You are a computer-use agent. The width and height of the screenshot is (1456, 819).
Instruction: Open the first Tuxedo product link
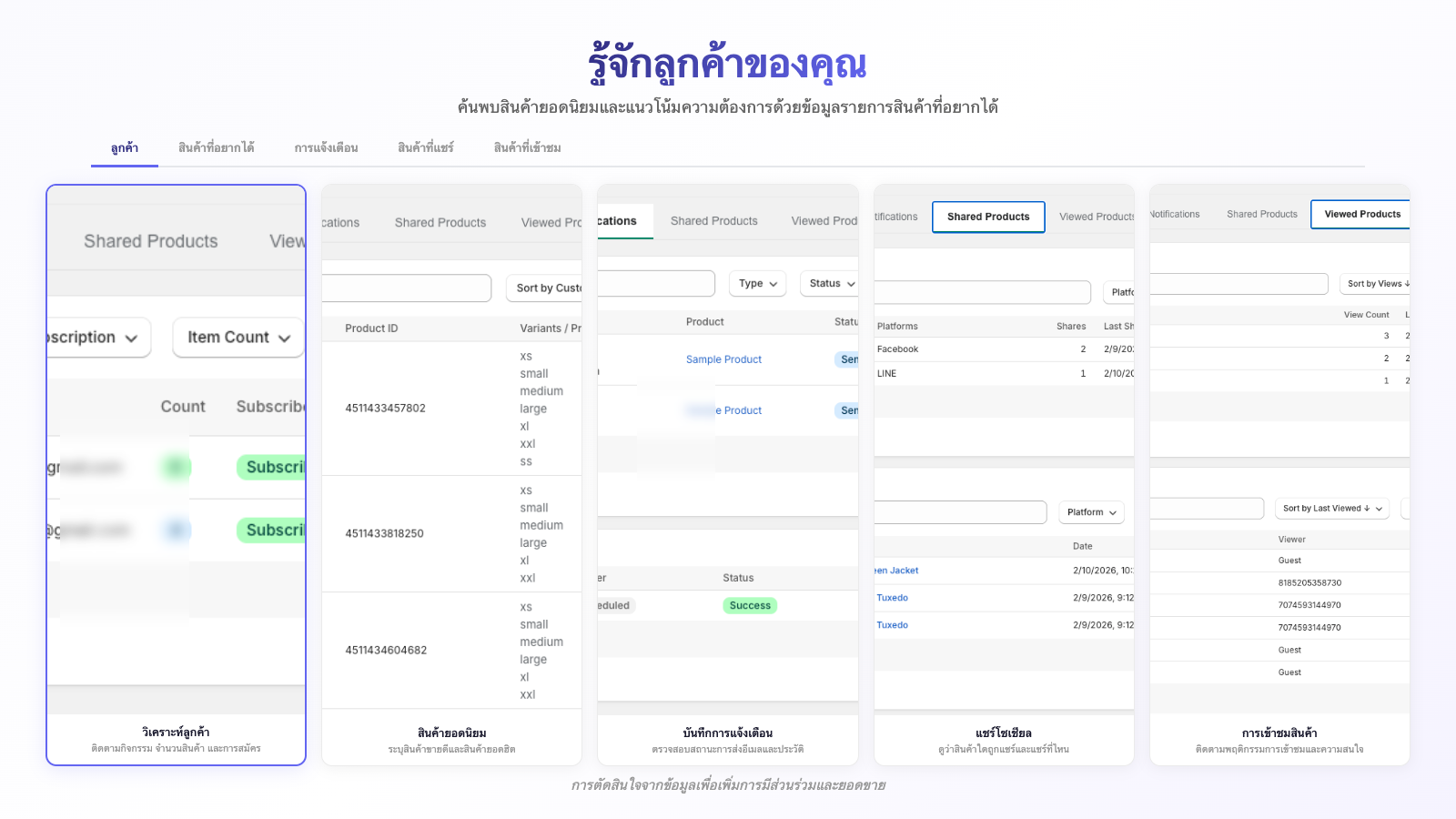point(892,598)
